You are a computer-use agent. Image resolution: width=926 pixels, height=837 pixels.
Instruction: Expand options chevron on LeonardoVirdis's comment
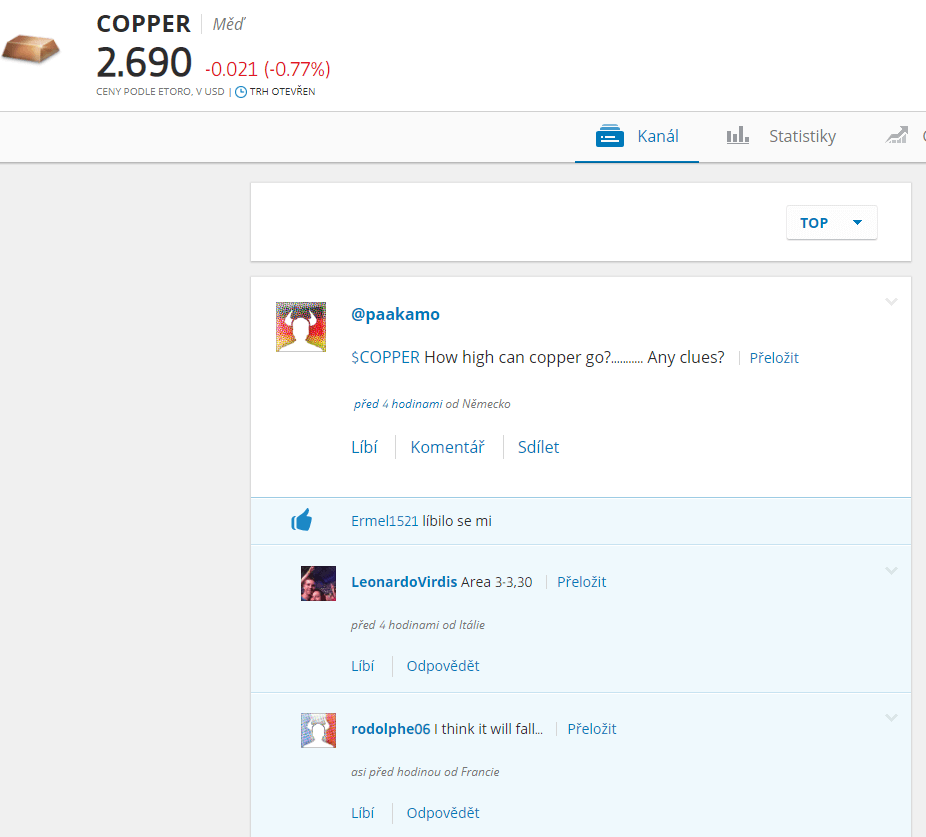tap(891, 571)
